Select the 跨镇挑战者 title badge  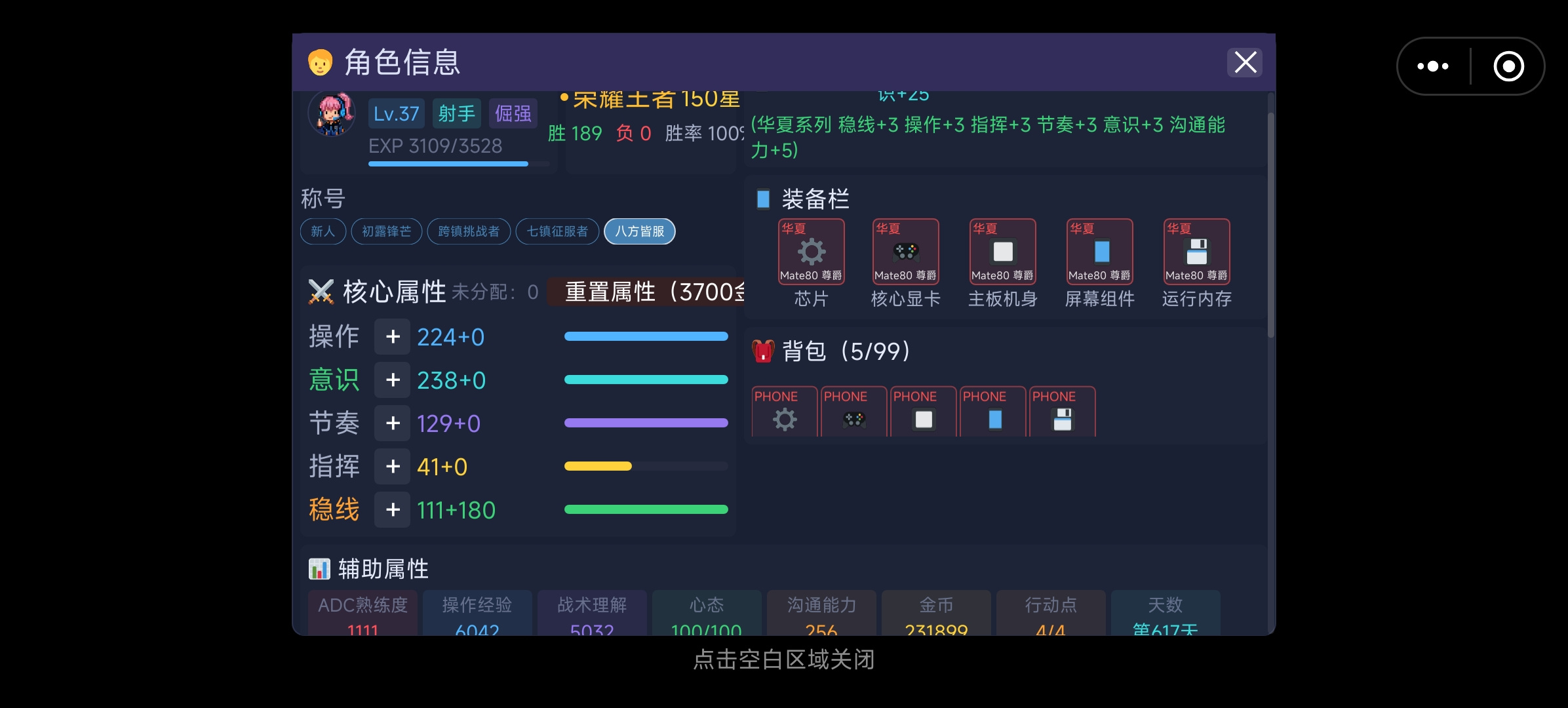coord(469,231)
